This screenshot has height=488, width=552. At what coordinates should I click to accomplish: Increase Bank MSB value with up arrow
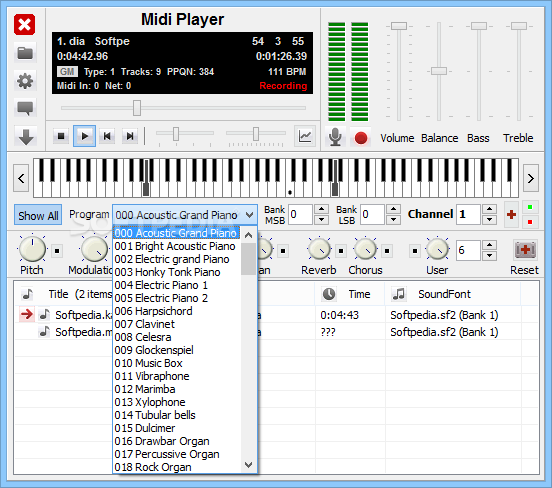click(321, 209)
